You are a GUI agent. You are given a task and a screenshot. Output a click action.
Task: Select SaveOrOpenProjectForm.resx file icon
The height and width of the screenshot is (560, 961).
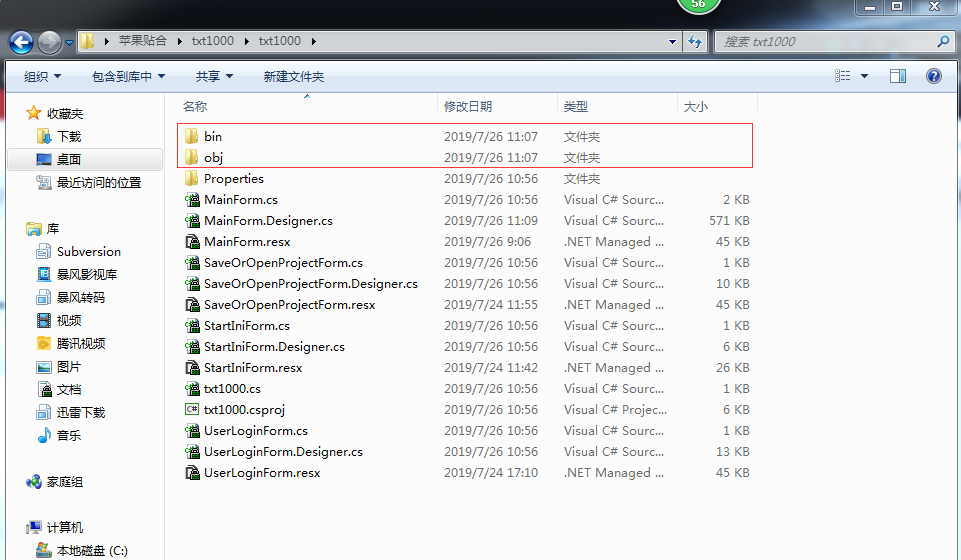tap(192, 305)
